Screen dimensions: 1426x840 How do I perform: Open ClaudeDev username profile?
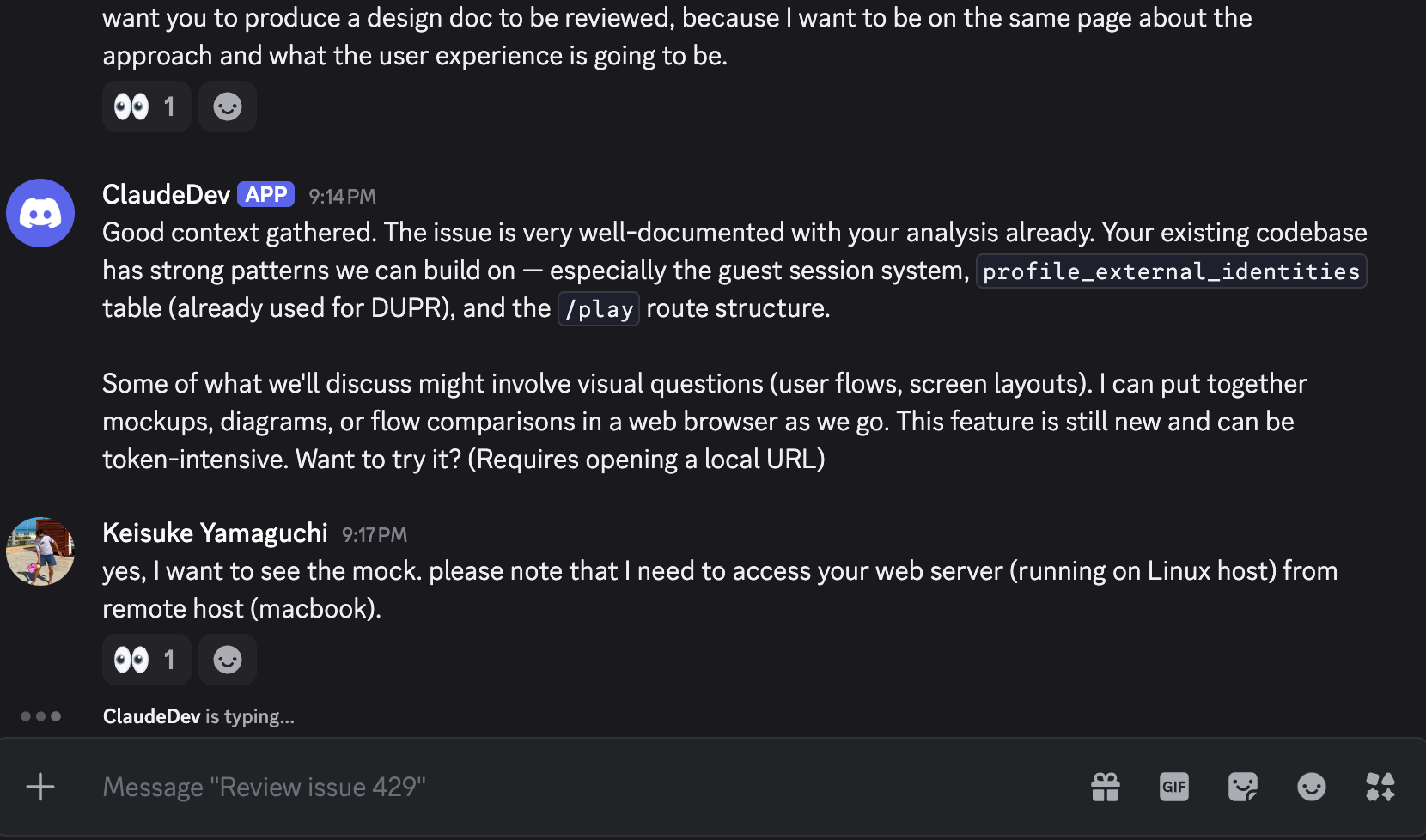click(166, 195)
